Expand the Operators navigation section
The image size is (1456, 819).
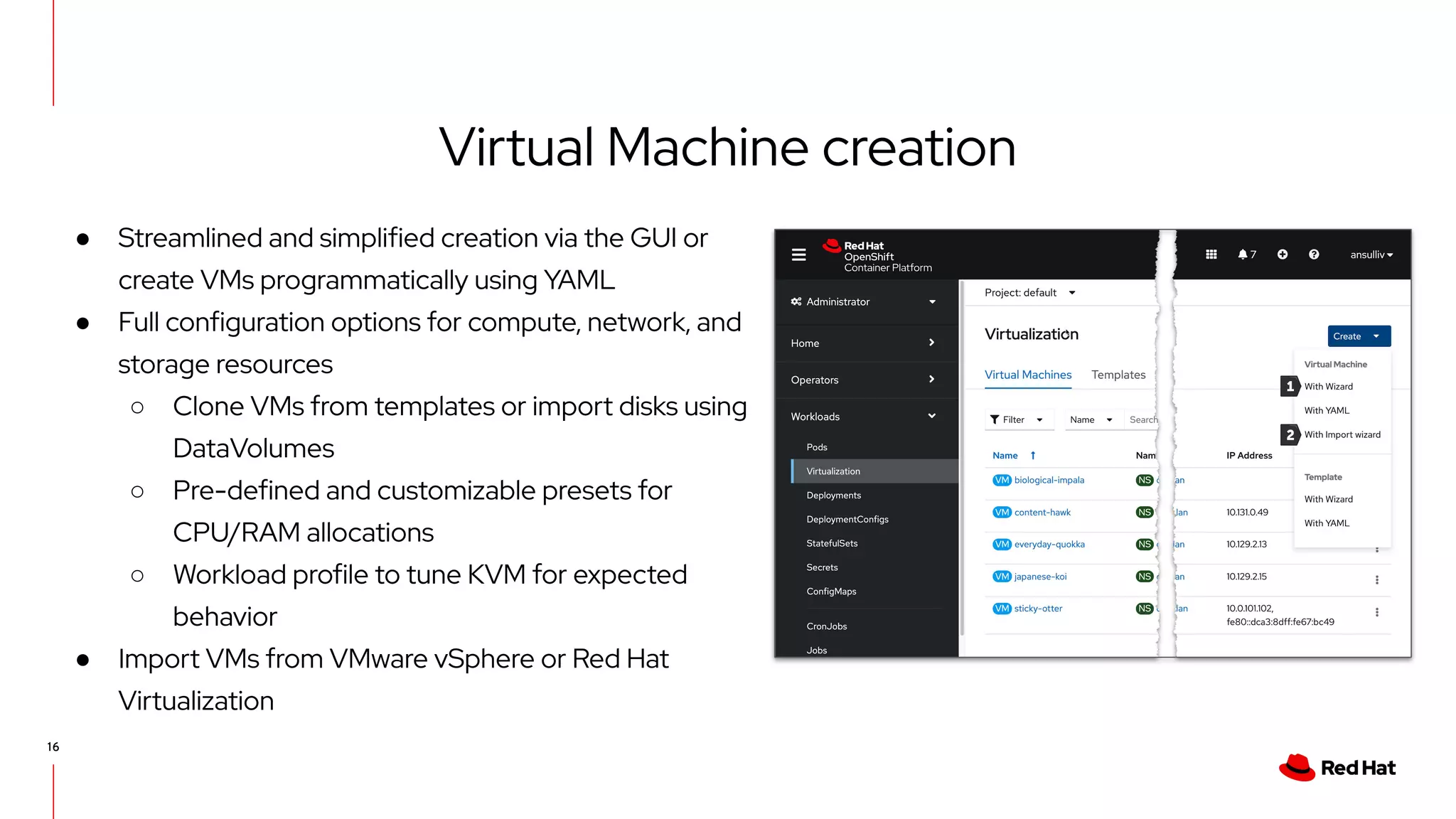863,380
